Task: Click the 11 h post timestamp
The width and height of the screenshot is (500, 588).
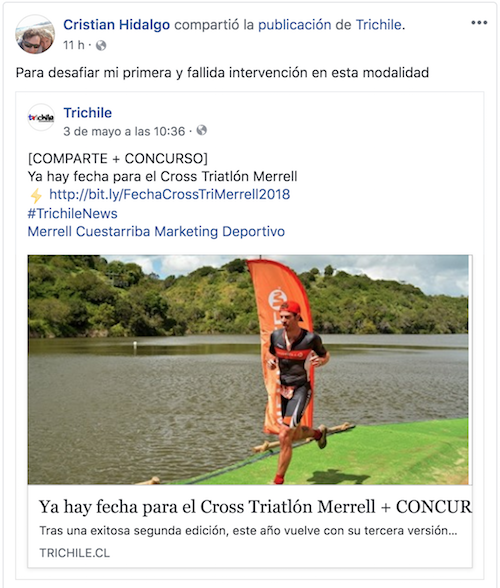Action: pos(74,45)
